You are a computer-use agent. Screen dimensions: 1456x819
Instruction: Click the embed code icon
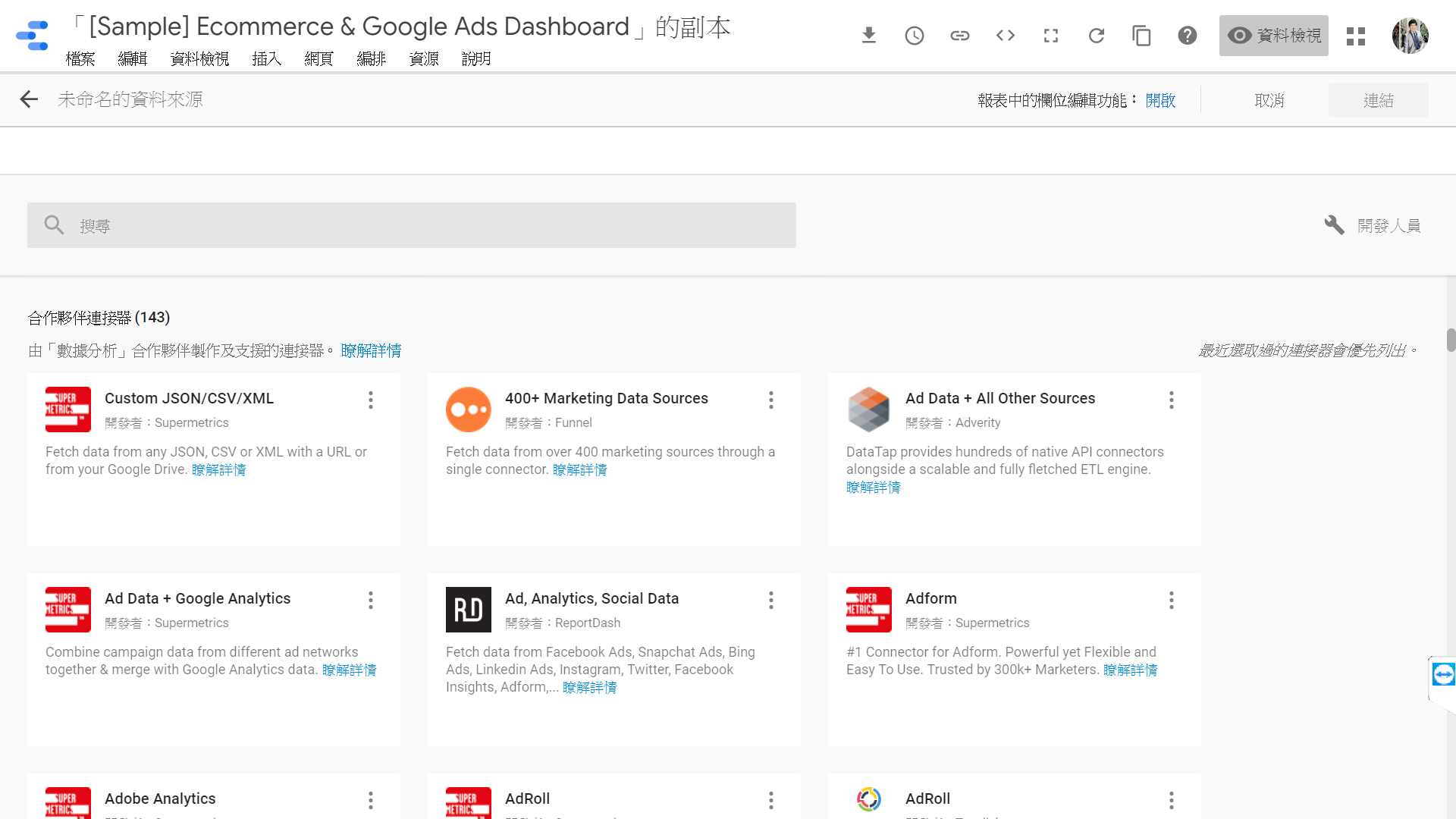point(1006,36)
